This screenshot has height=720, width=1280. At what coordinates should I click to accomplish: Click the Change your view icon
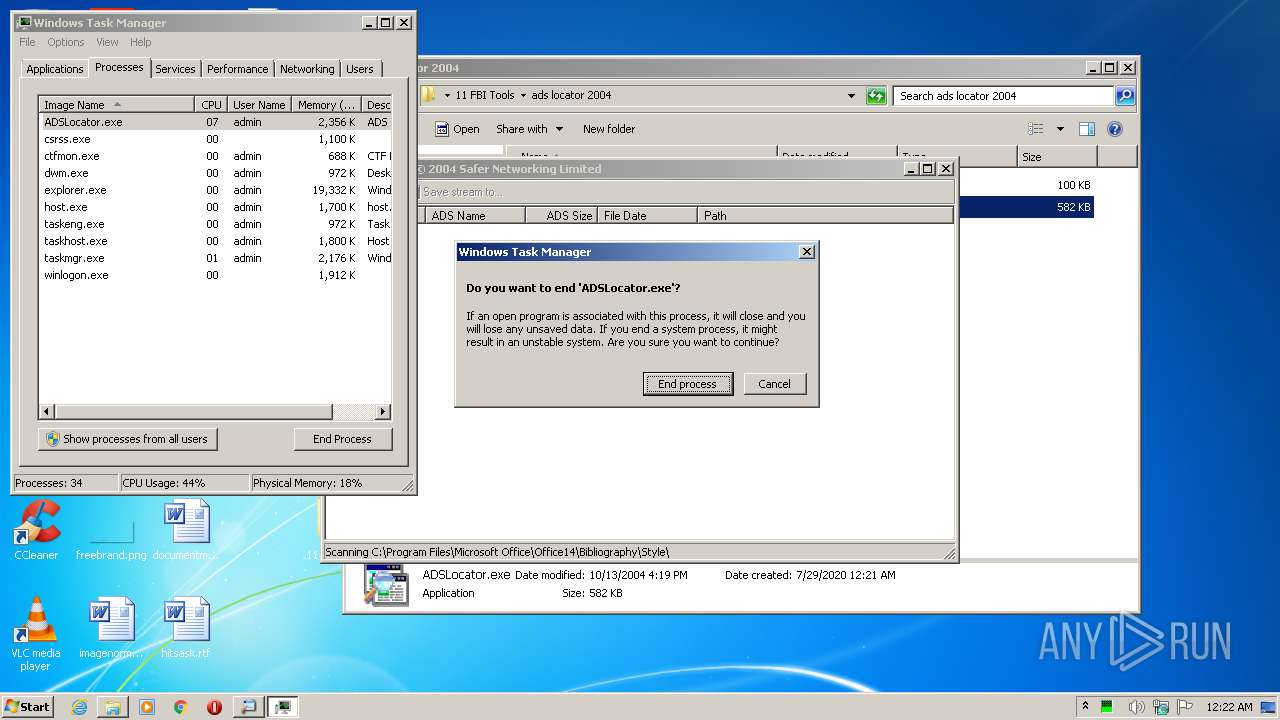(1036, 129)
